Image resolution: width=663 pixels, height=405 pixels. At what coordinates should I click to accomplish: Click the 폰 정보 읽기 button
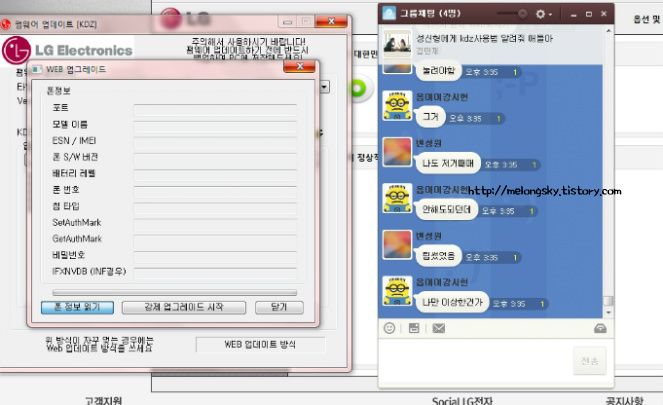(77, 307)
